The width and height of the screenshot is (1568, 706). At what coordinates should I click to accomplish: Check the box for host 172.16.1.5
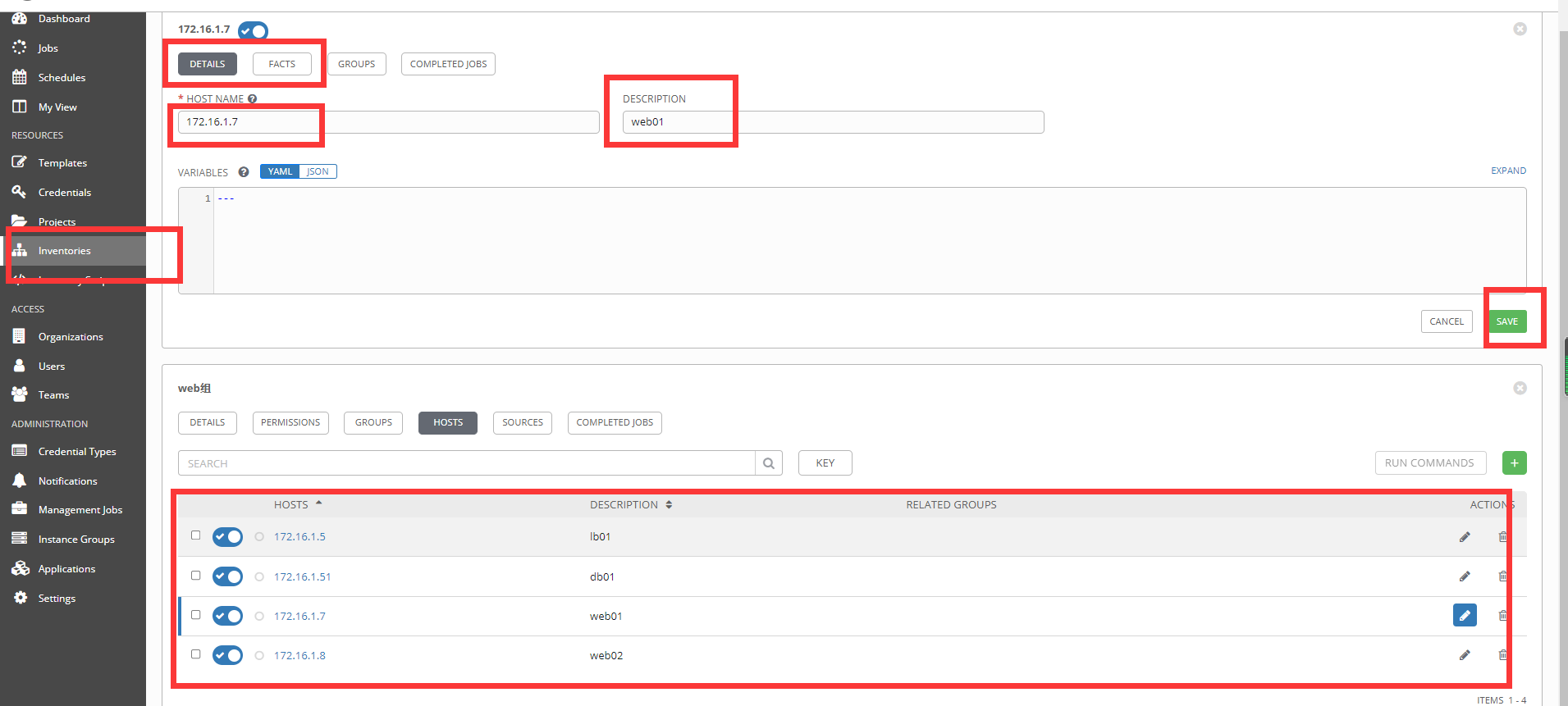pyautogui.click(x=195, y=535)
